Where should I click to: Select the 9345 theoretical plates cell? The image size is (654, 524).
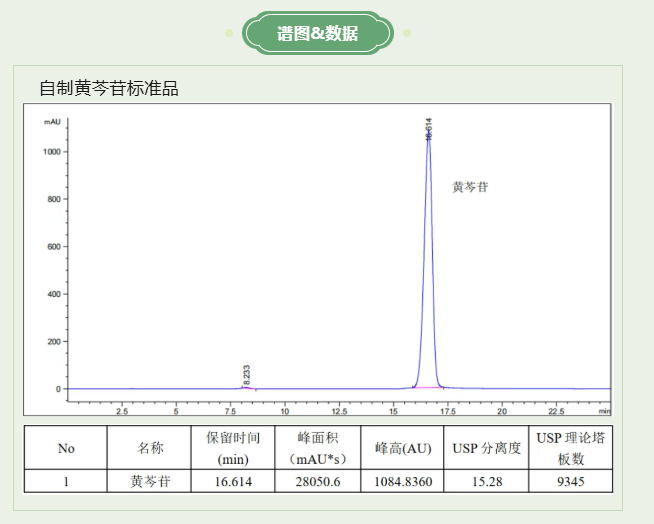coord(570,481)
